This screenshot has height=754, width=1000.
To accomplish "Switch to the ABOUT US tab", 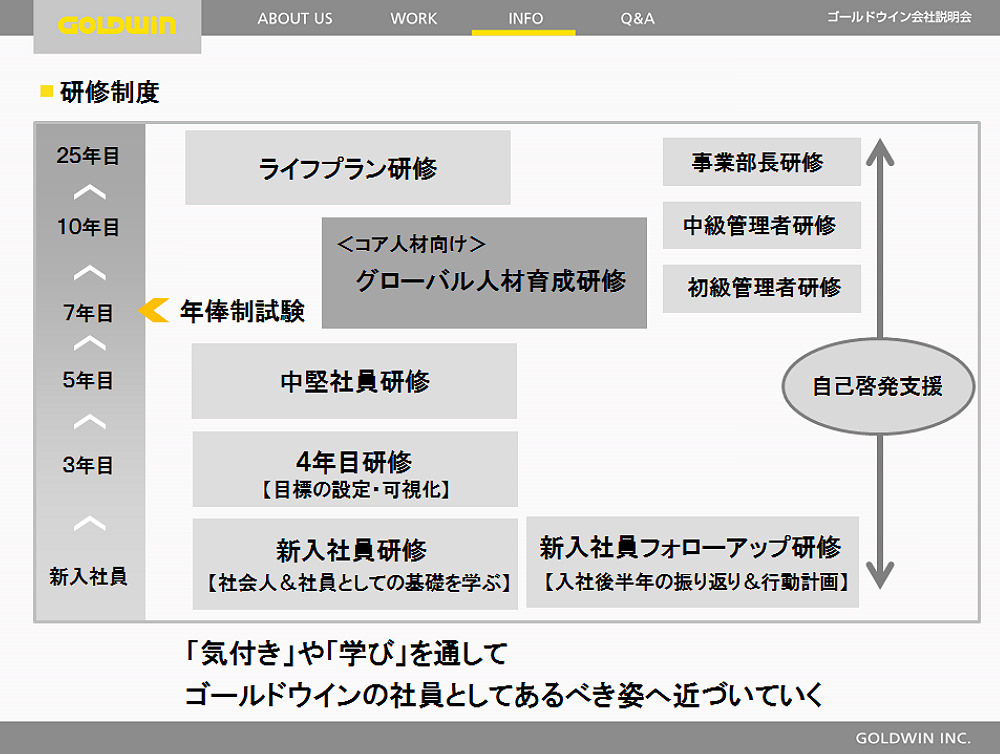I will click(296, 18).
